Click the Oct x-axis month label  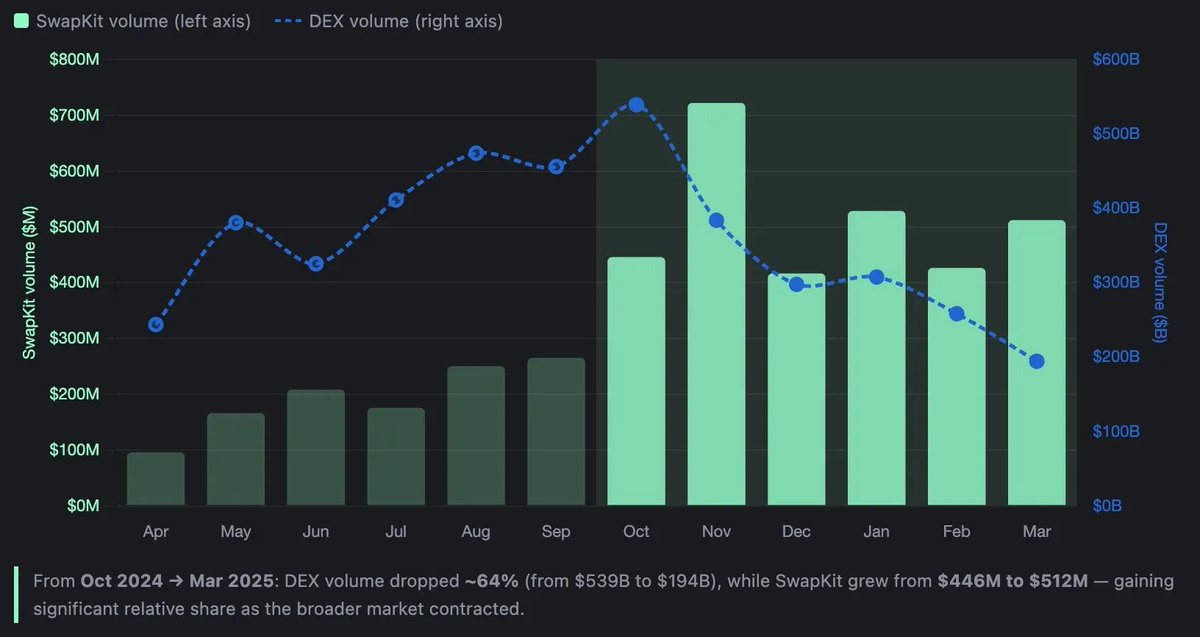(636, 533)
